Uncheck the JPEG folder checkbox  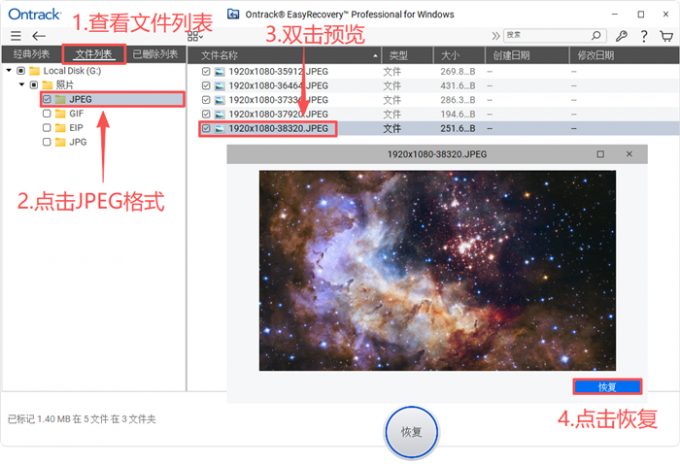(47, 99)
